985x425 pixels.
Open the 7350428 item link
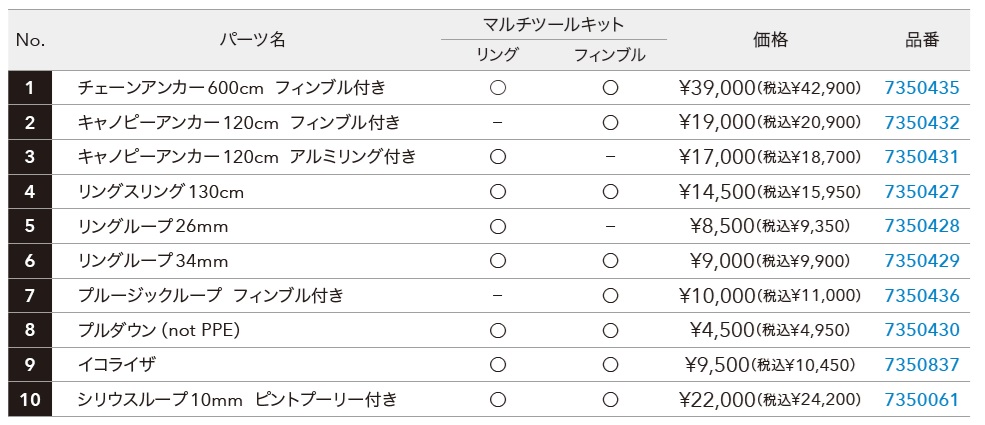922,226
